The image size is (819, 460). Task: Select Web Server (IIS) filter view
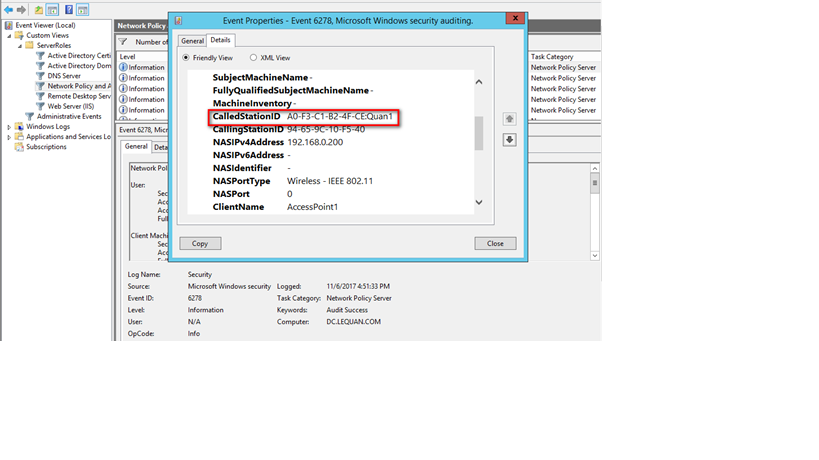click(x=71, y=106)
